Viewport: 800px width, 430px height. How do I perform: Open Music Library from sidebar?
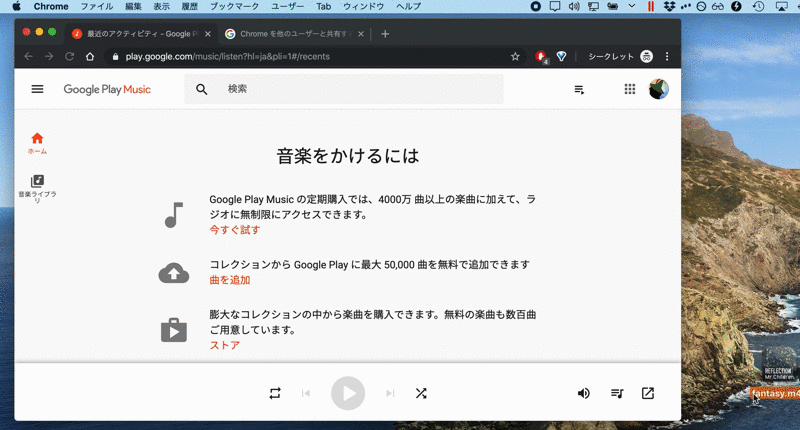click(x=37, y=181)
